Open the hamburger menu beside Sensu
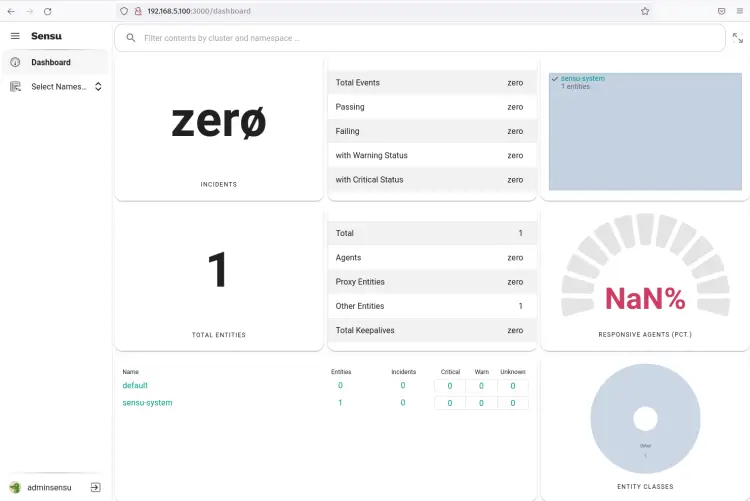Viewport: 750px width, 501px height. [15, 36]
